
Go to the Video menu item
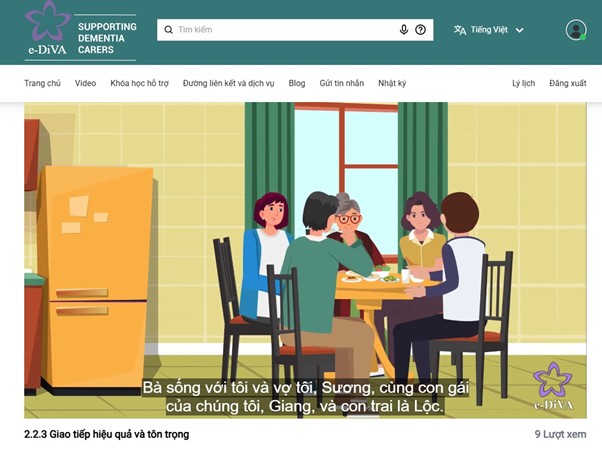(x=85, y=83)
